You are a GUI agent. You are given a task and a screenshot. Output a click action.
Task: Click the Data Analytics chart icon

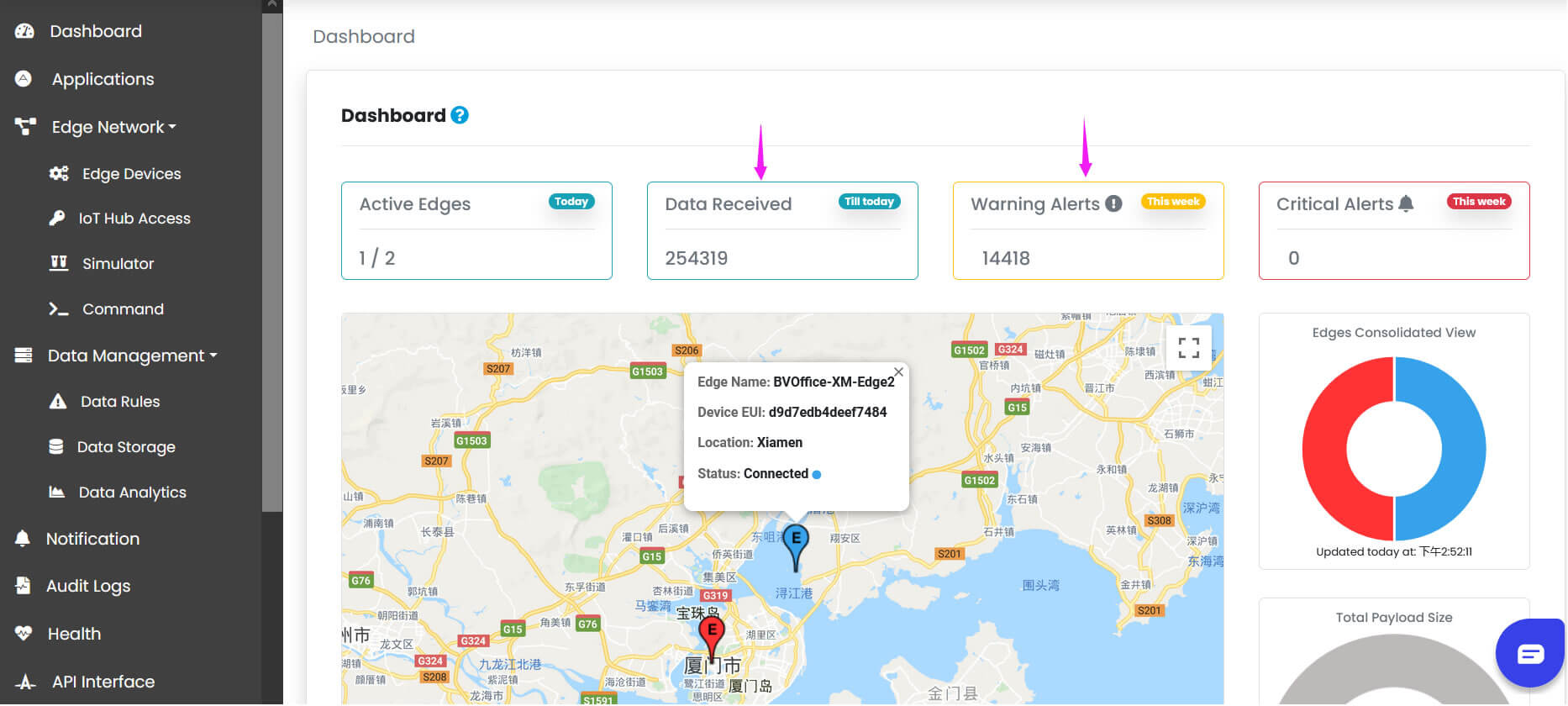[x=56, y=492]
